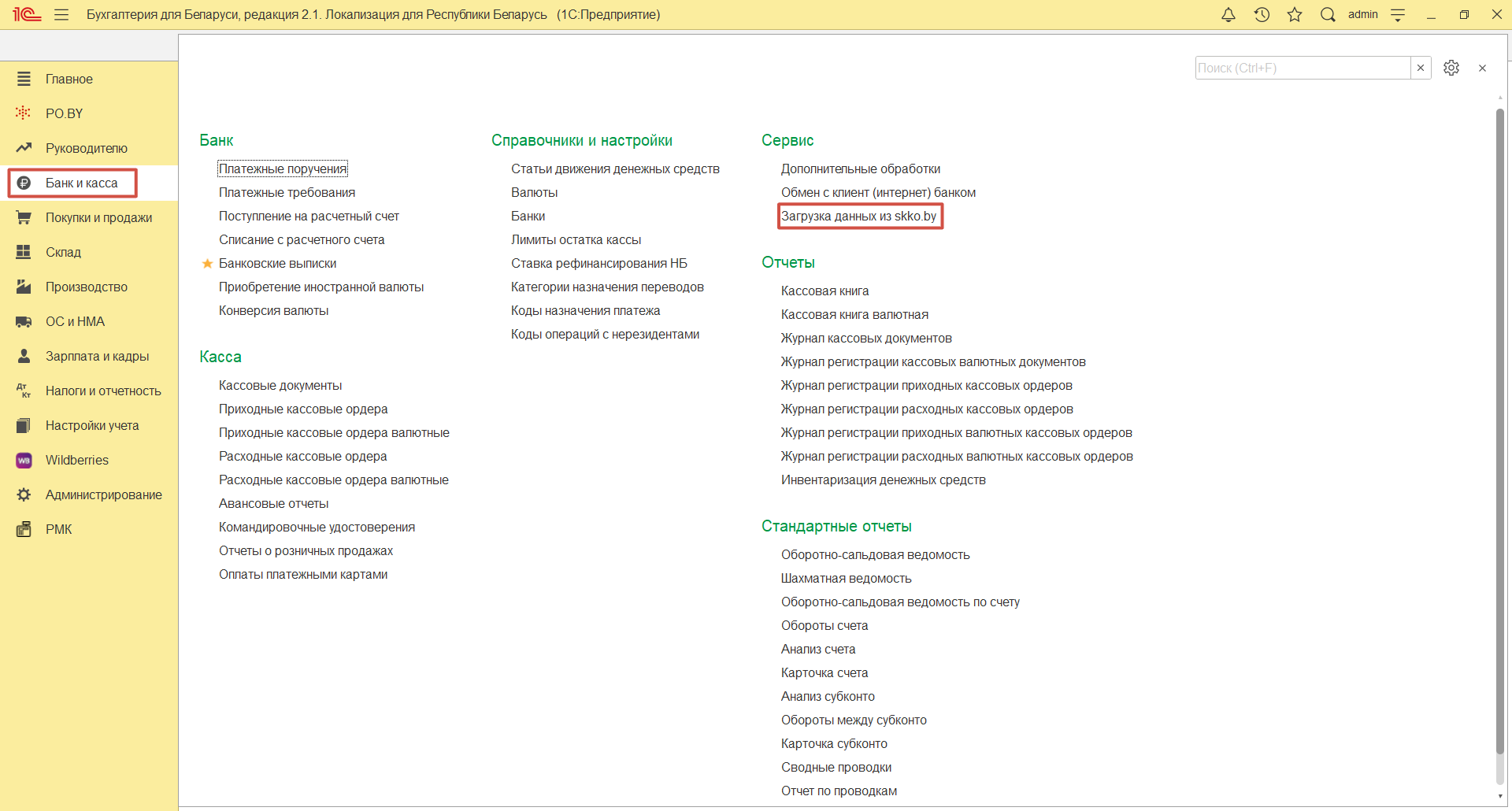
Task: Close the section menu panel
Action: 1482,69
